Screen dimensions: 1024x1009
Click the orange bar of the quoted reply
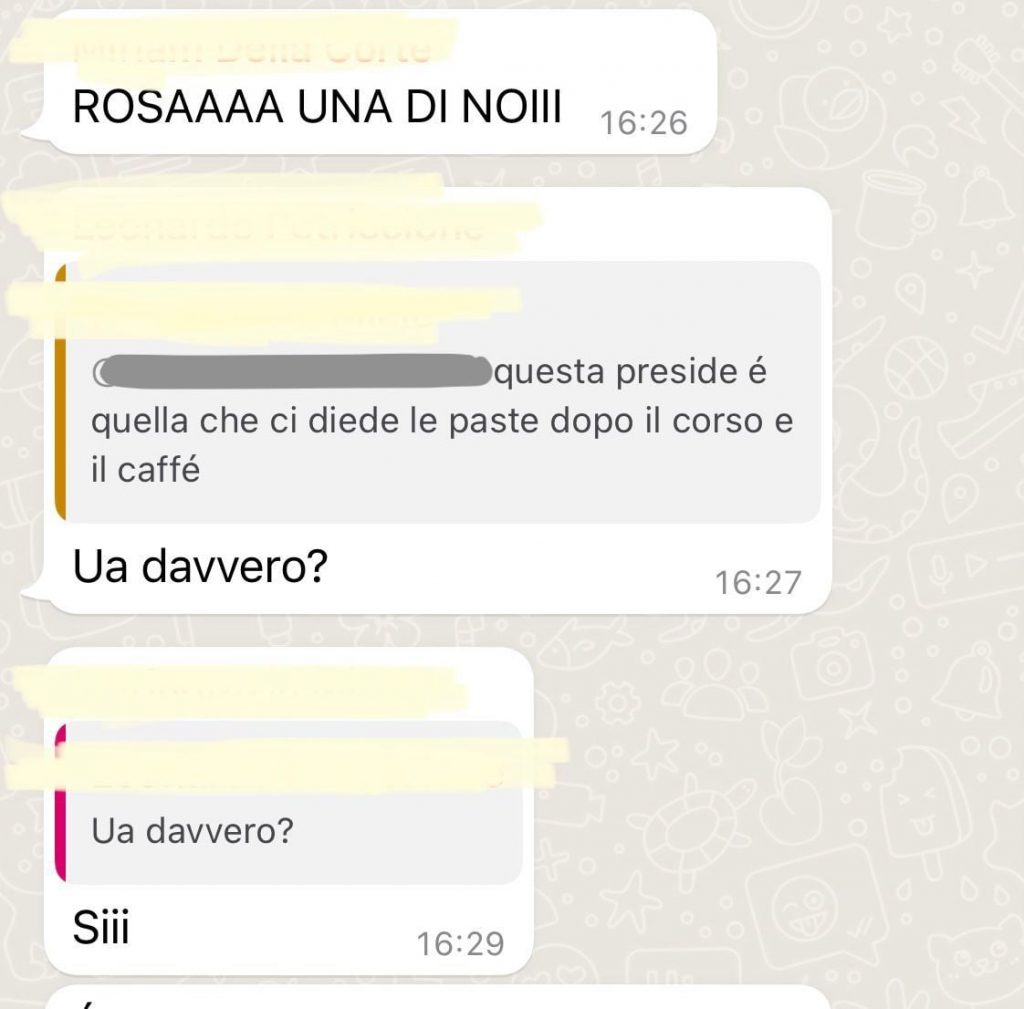pyautogui.click(x=61, y=392)
